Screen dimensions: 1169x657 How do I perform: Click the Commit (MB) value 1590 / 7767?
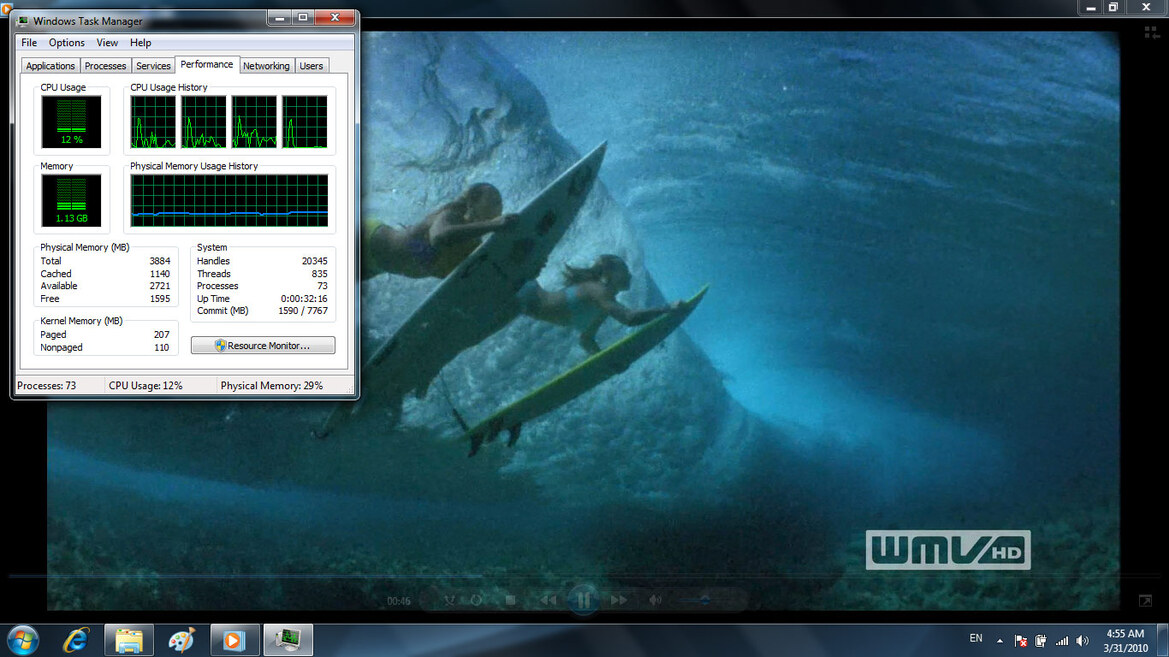pos(303,311)
